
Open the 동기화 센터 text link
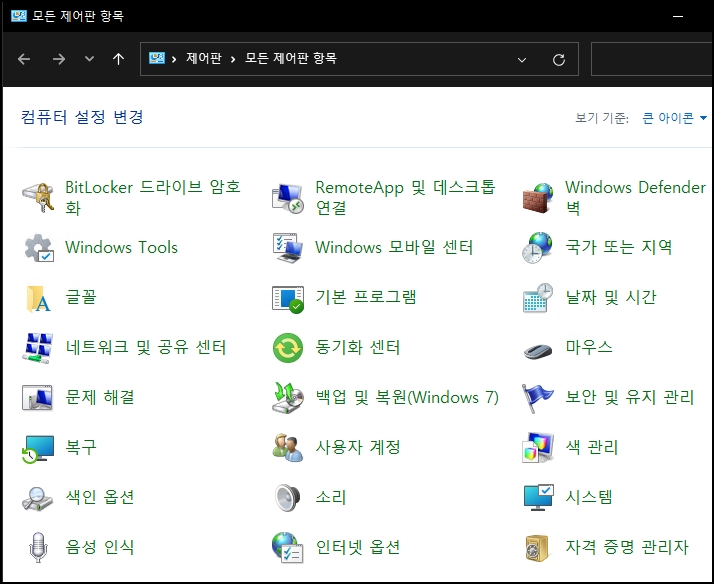coord(357,348)
